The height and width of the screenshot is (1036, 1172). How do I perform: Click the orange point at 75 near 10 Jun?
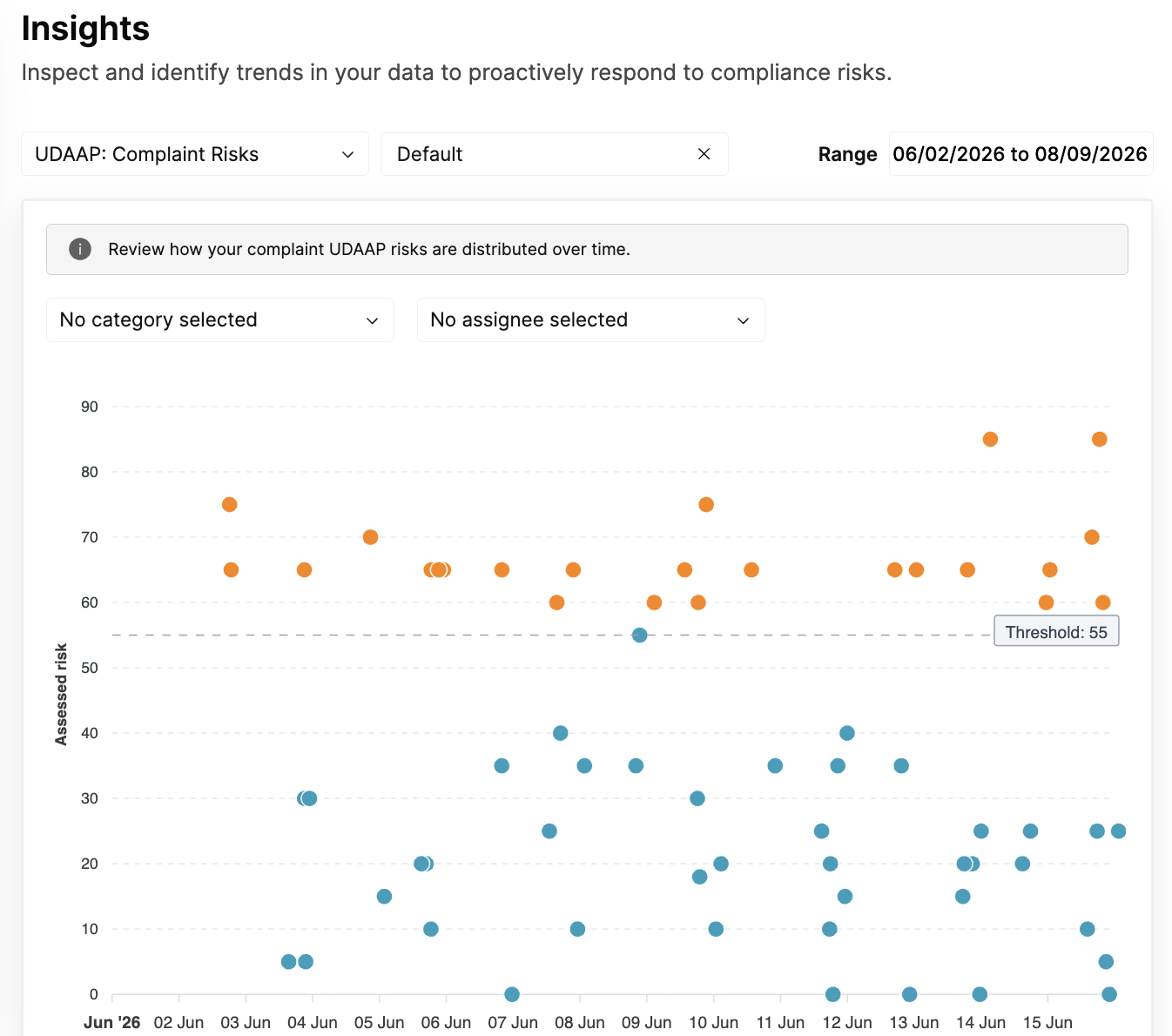point(706,505)
